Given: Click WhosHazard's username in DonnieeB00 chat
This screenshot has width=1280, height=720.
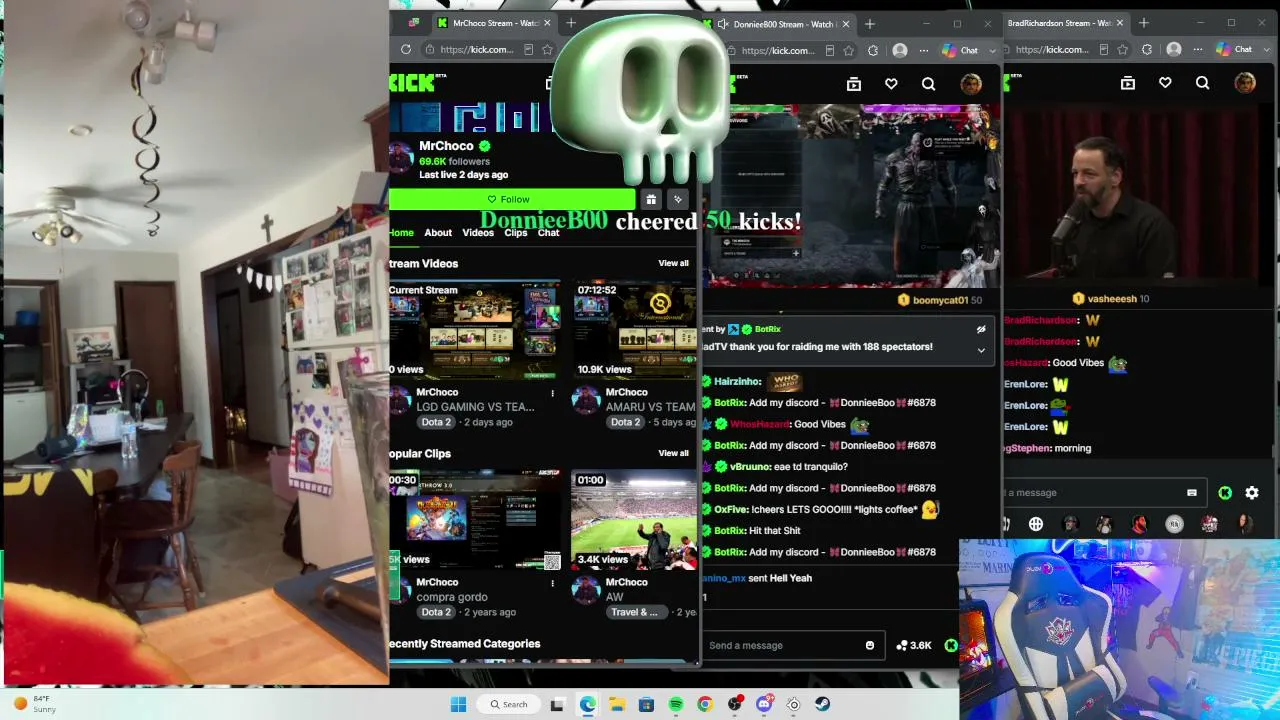Looking at the screenshot, I should [x=760, y=424].
